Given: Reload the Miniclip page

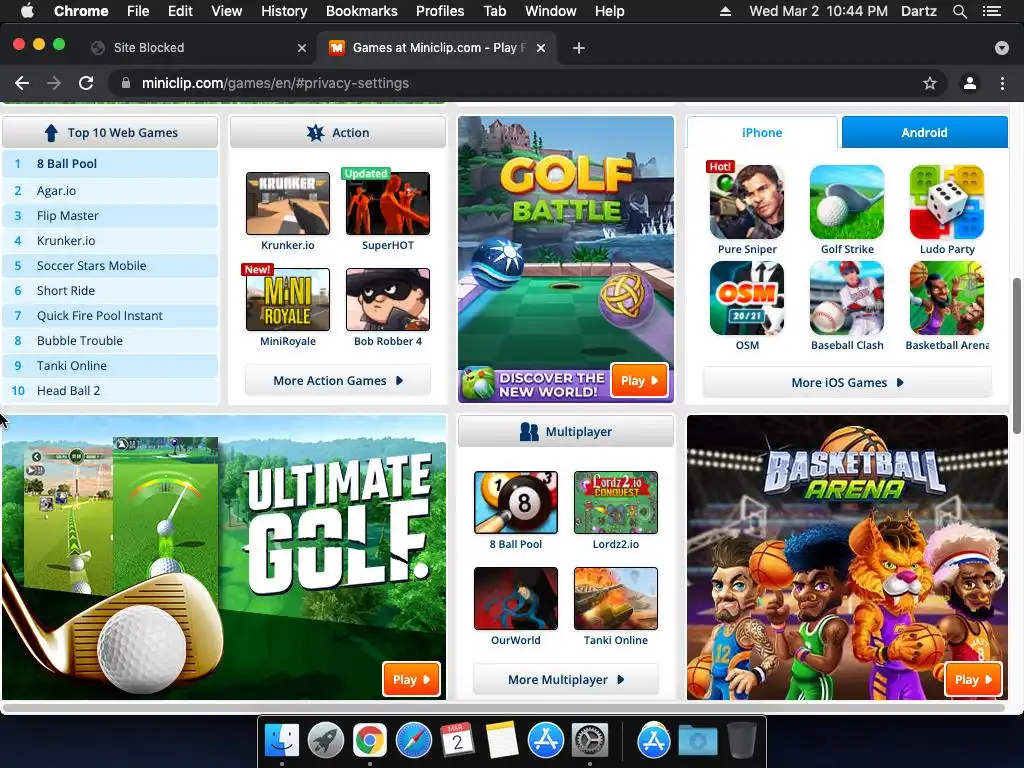Looking at the screenshot, I should [86, 83].
